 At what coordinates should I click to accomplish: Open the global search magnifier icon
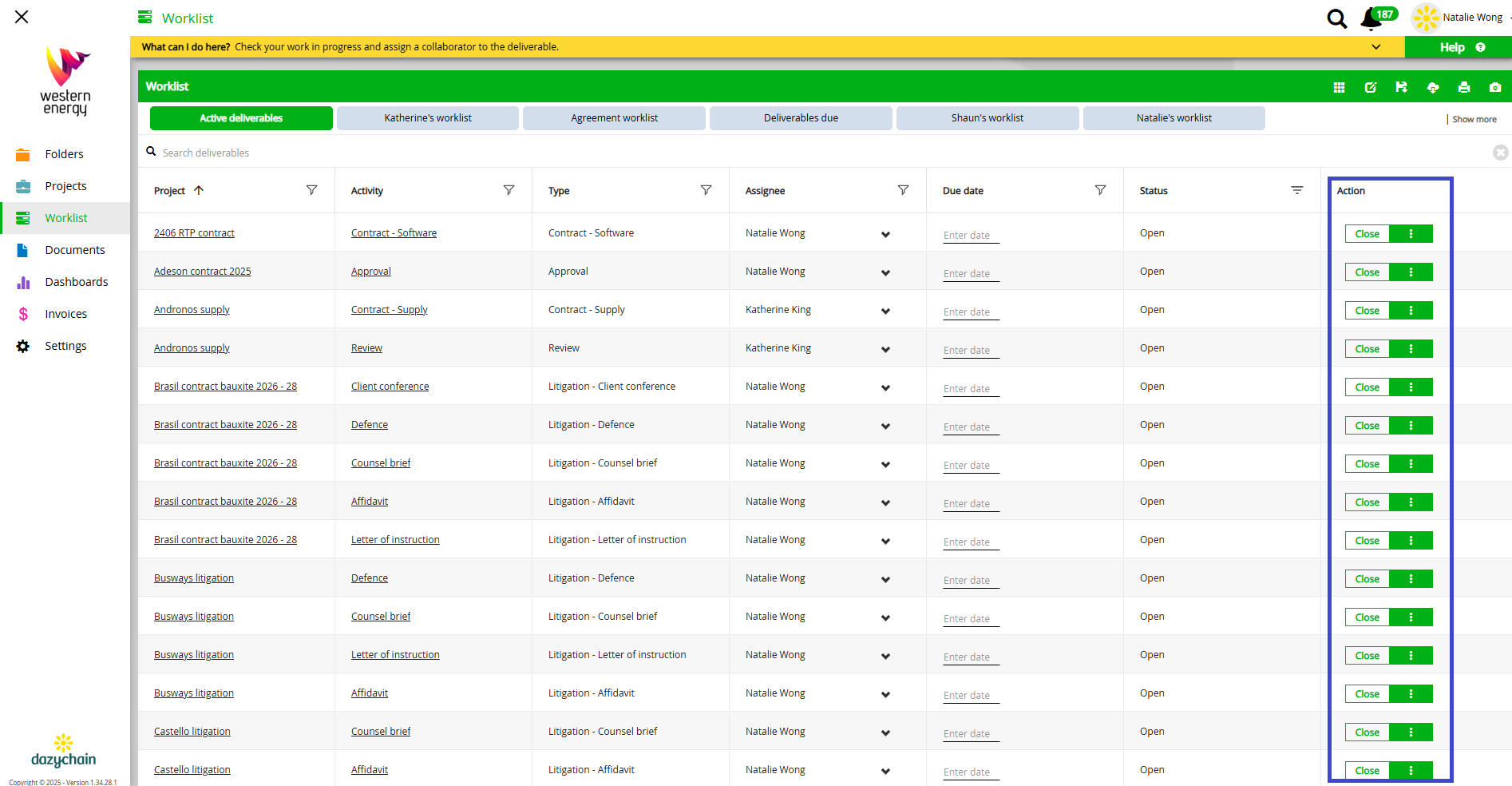coord(1336,18)
